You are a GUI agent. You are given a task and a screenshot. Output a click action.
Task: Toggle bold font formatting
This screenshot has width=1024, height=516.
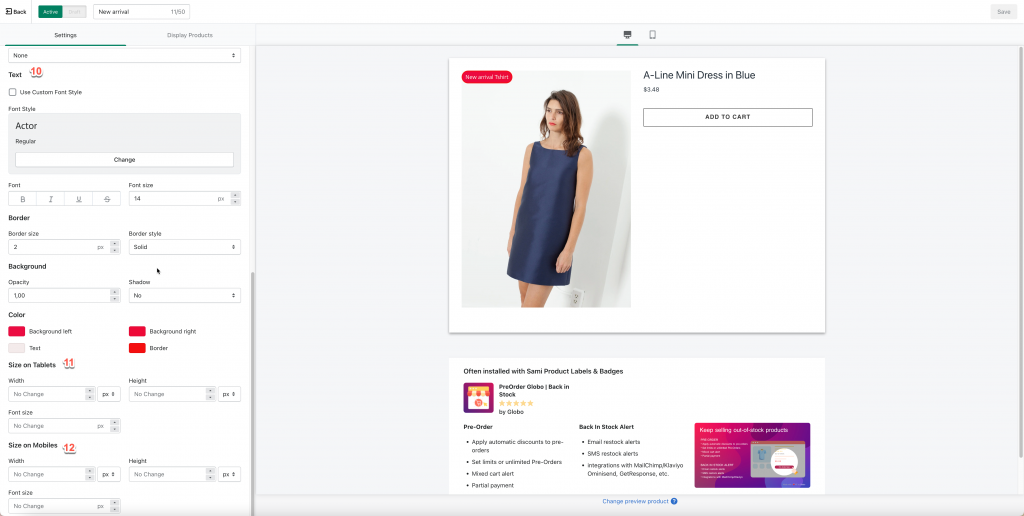pyautogui.click(x=23, y=199)
